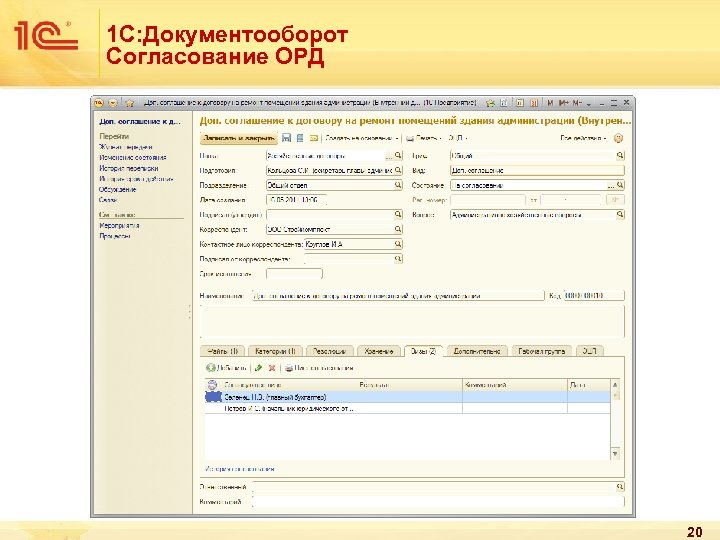This screenshot has height=540, width=720.
Task: Open the Все действия dropdown menu
Action: 583,138
